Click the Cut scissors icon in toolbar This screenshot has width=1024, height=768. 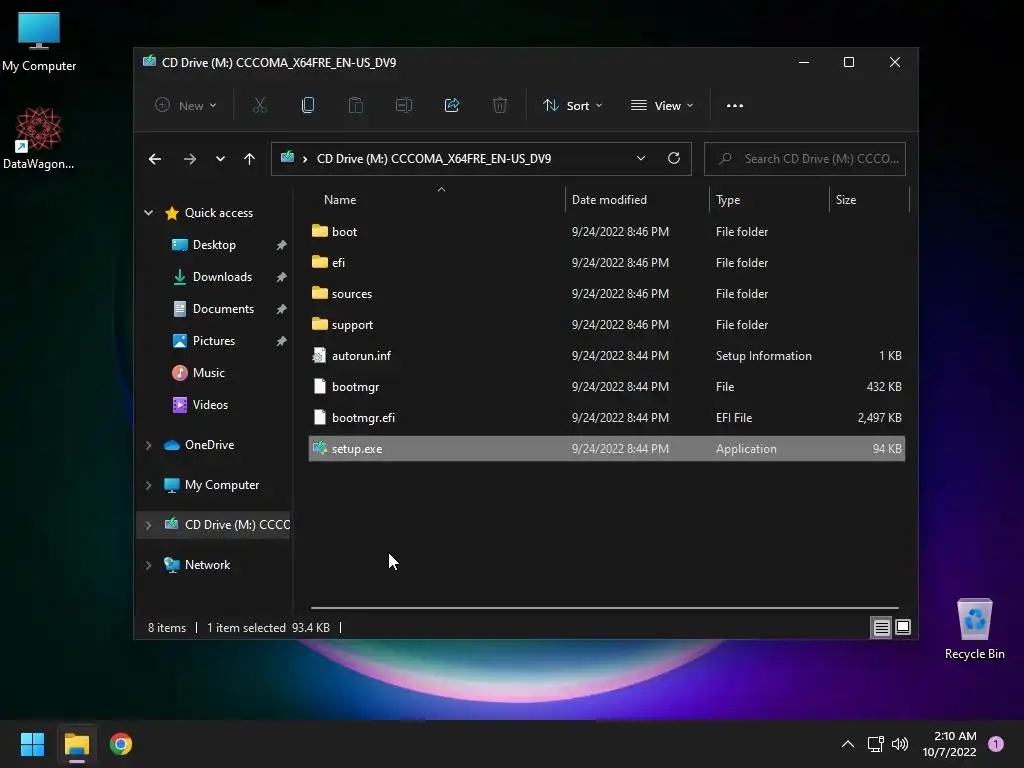[259, 105]
